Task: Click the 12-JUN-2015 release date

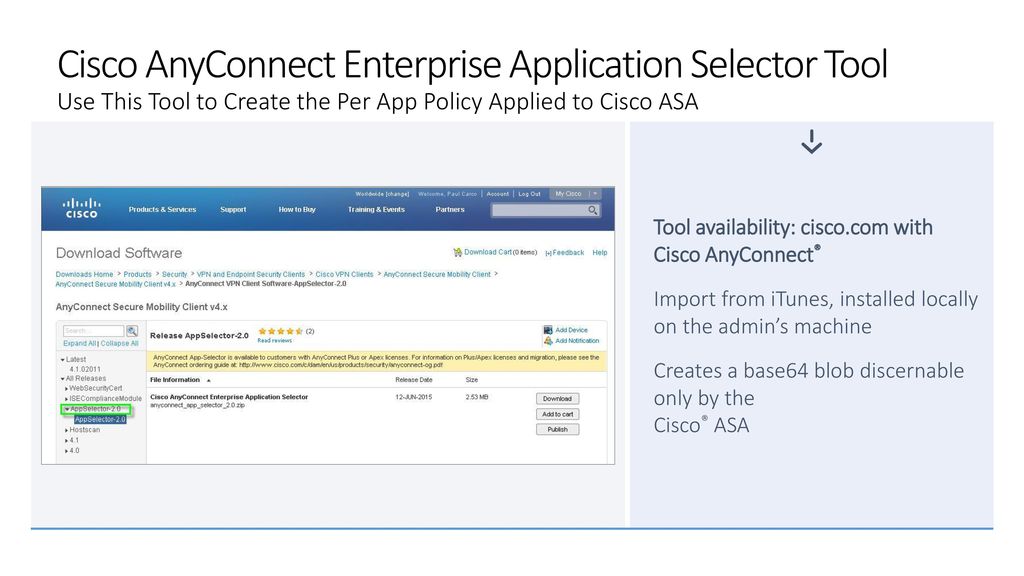Action: click(x=413, y=397)
